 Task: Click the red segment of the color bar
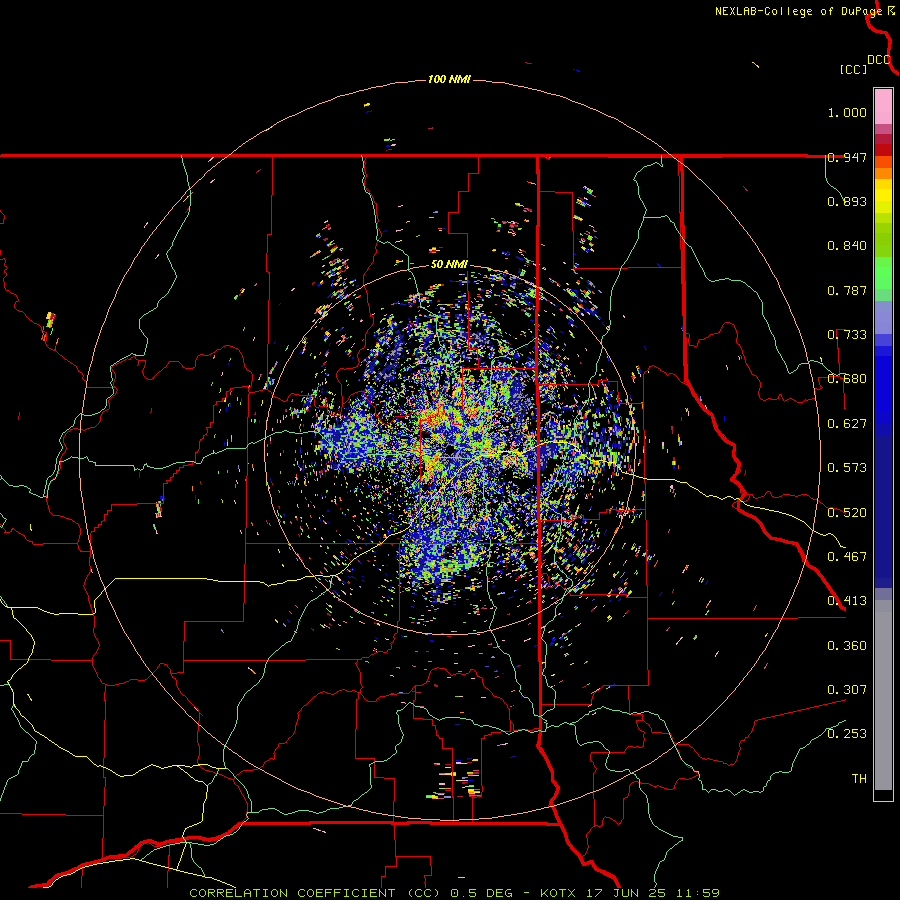[x=883, y=150]
